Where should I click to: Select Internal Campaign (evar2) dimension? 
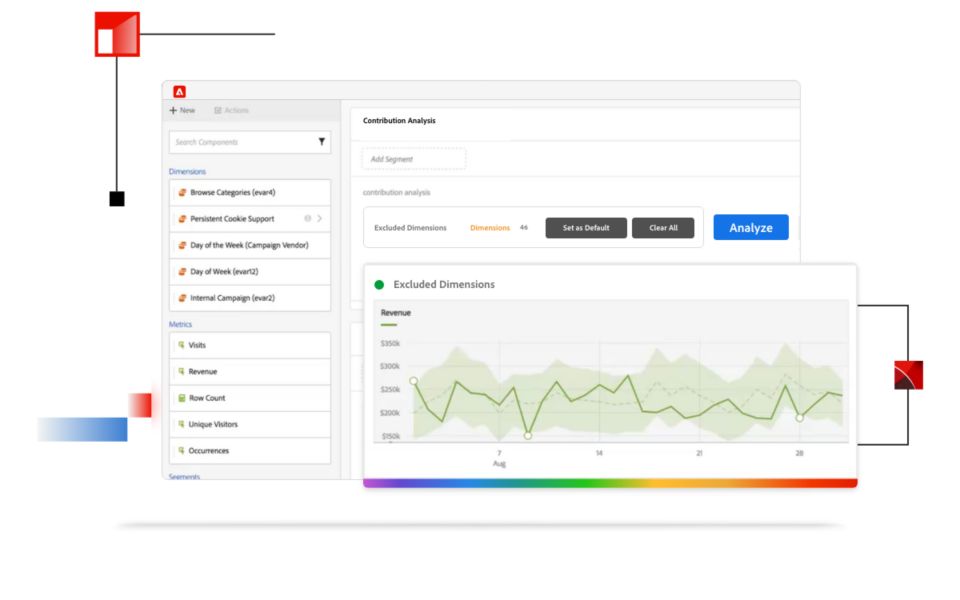pyautogui.click(x=250, y=298)
